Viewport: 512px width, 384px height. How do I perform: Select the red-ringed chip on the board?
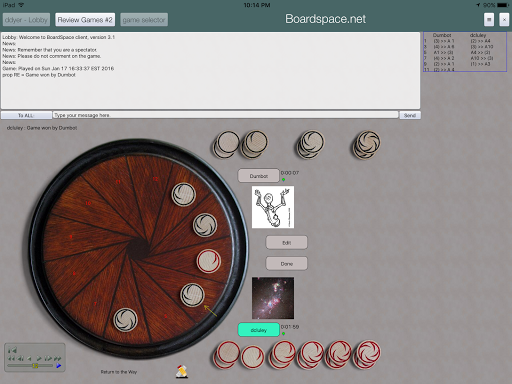(x=209, y=261)
